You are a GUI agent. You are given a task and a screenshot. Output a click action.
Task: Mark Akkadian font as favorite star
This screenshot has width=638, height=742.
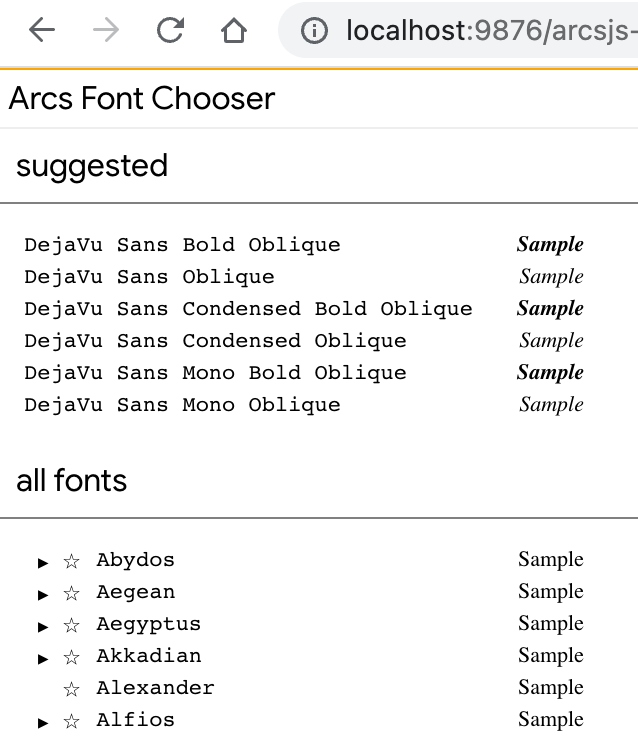pos(71,657)
